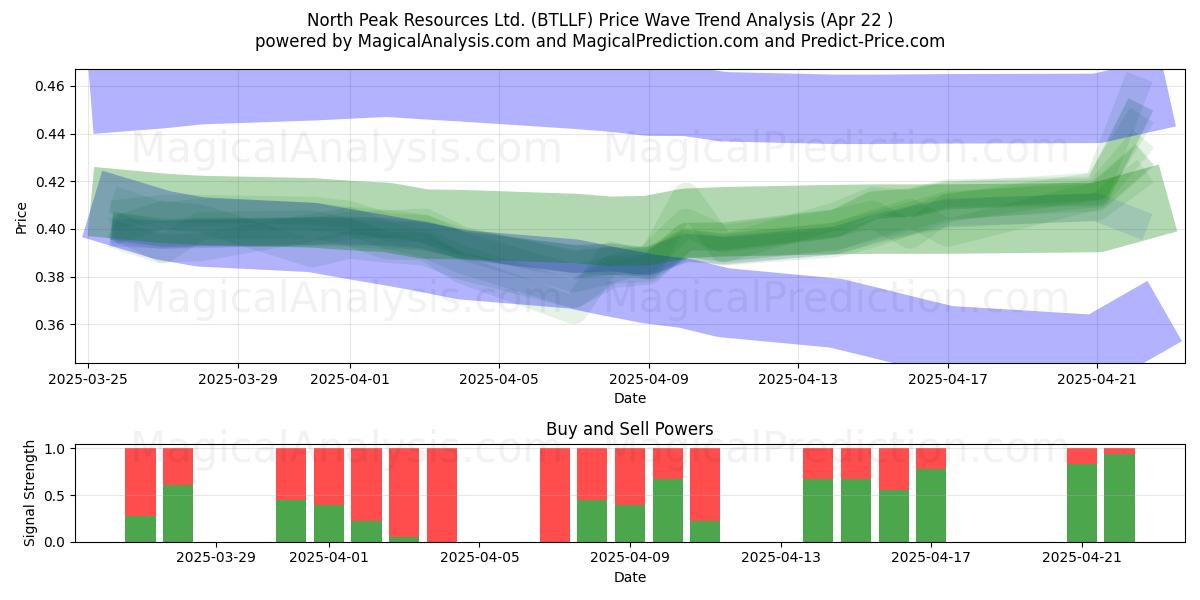The width and height of the screenshot is (1200, 600).
Task: Click the 2025-04-01 date tick under price chart
Action: click(x=350, y=379)
